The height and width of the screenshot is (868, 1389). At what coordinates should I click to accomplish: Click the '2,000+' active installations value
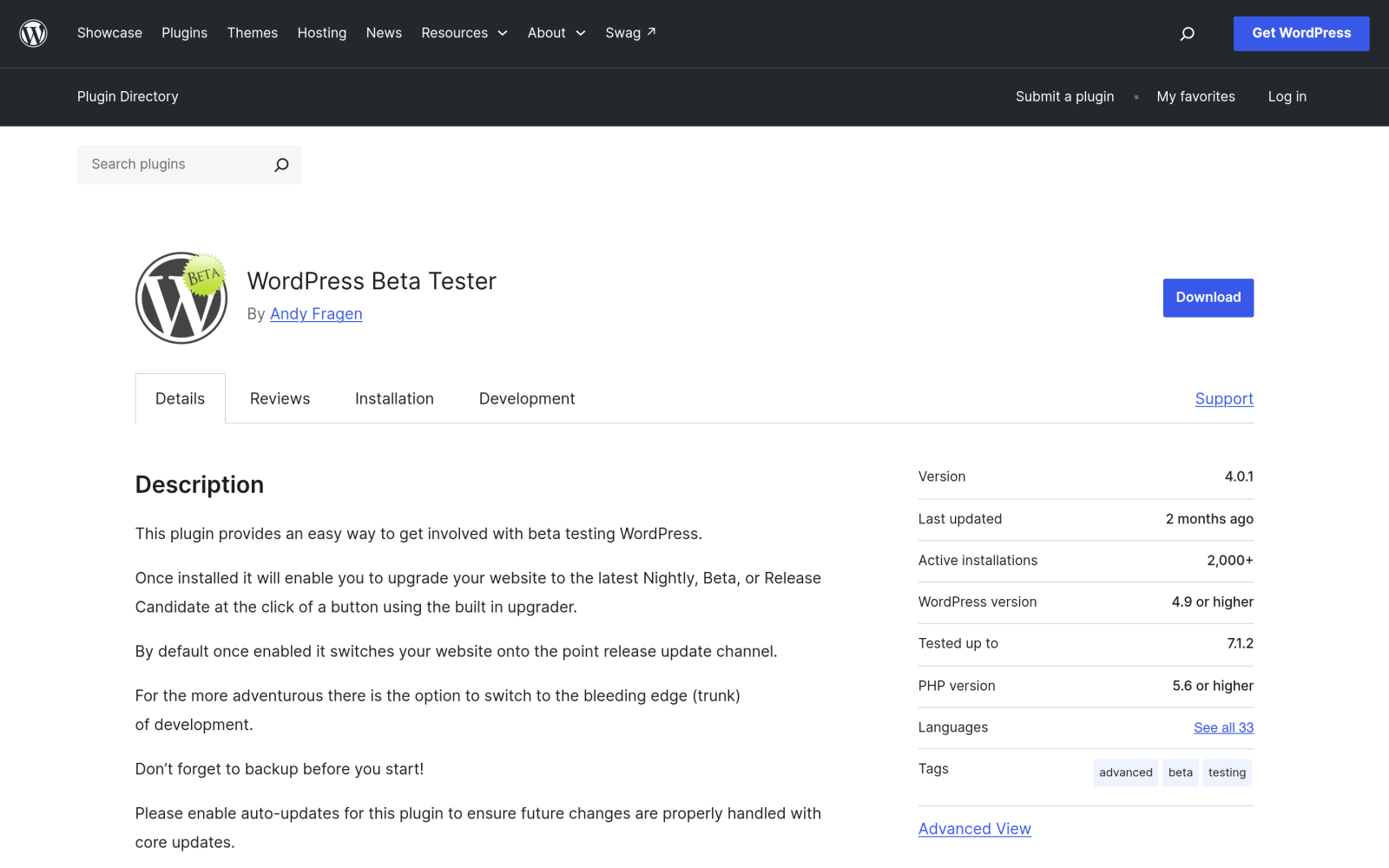tap(1230, 561)
